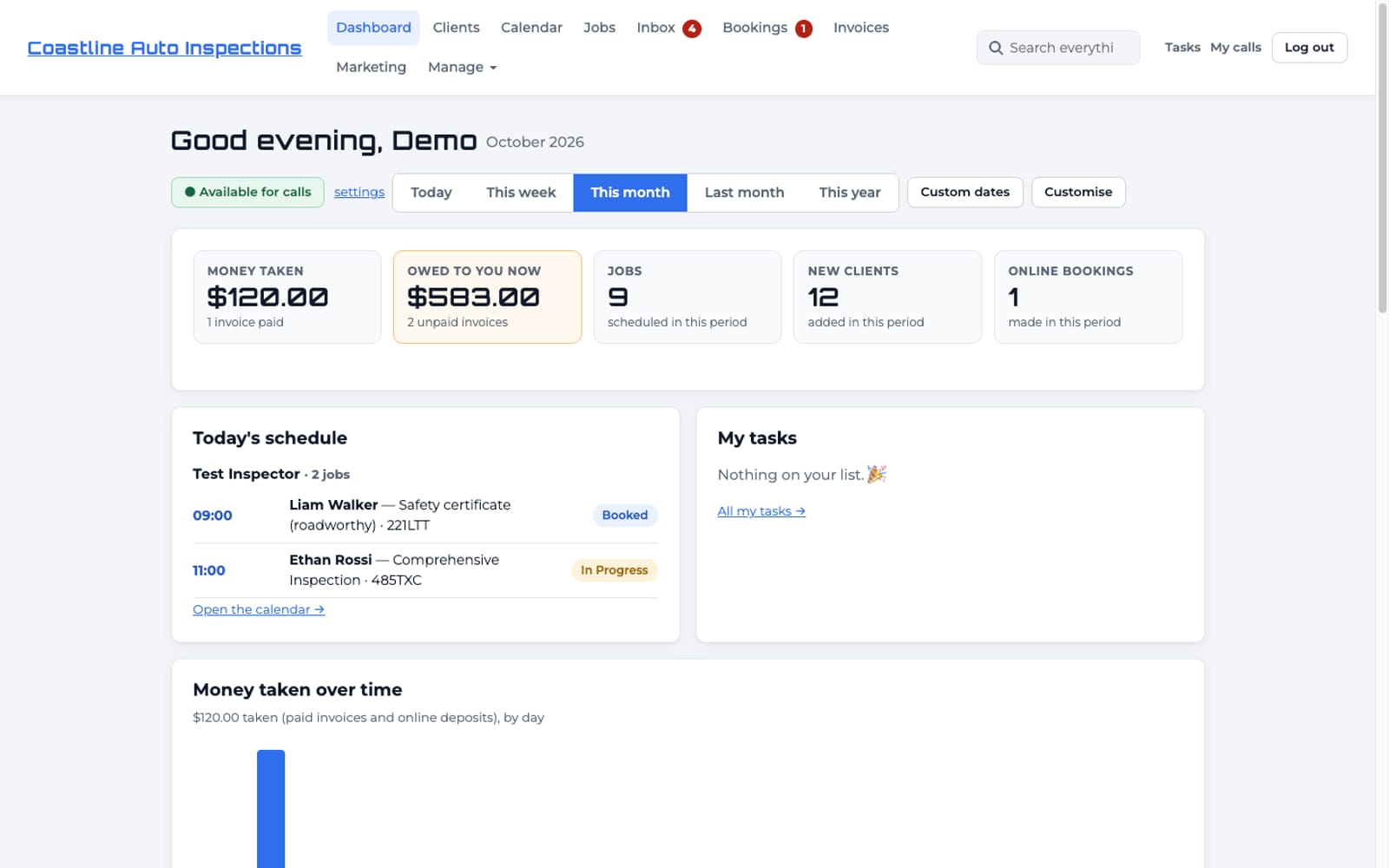The image size is (1389, 868).
Task: Focus the Search everything field
Action: pyautogui.click(x=1058, y=48)
